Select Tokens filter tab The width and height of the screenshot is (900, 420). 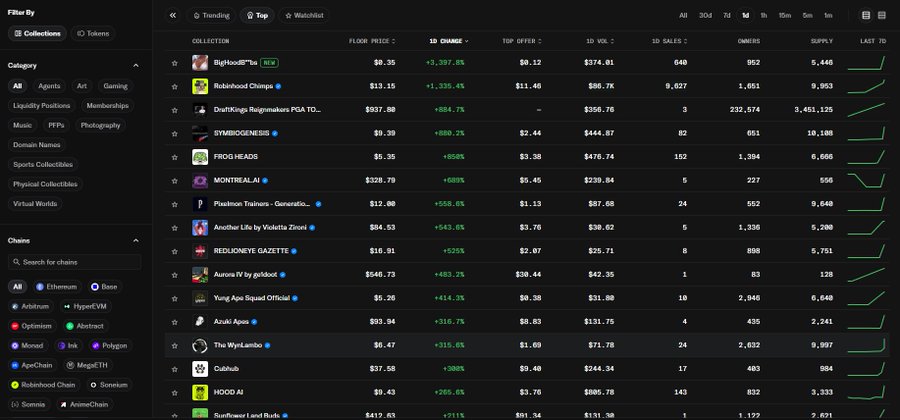click(x=93, y=33)
